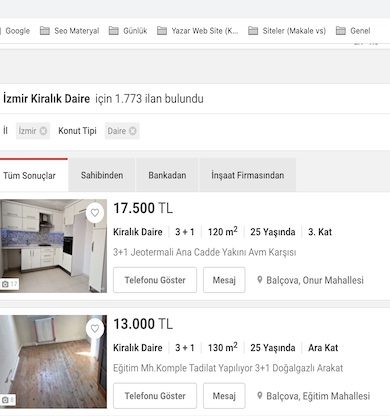Click the 130 m² size value
The height and width of the screenshot is (416, 390).
tap(223, 347)
